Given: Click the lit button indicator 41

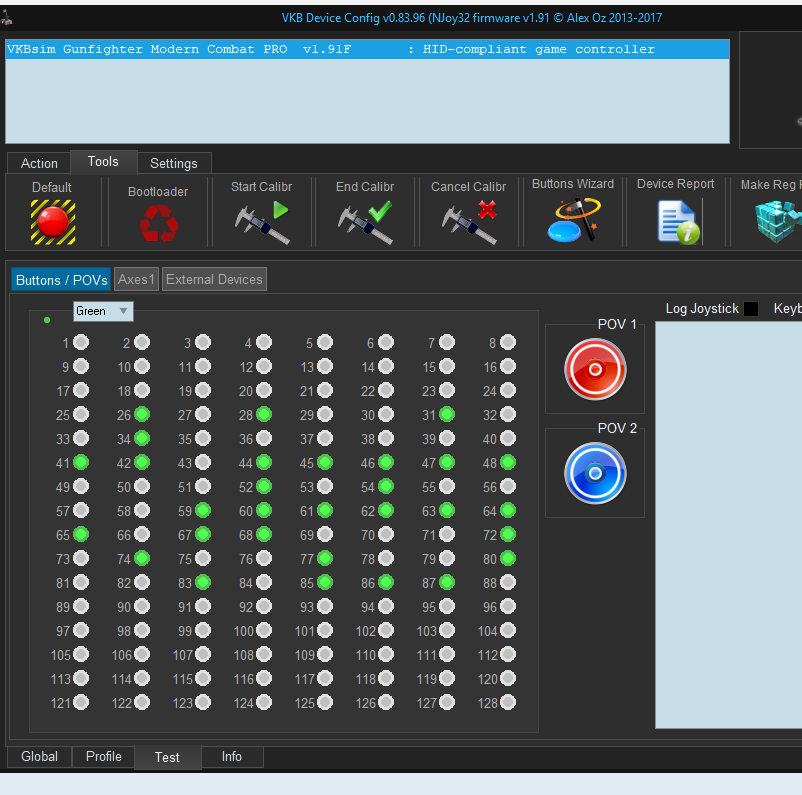Looking at the screenshot, I should (81, 462).
